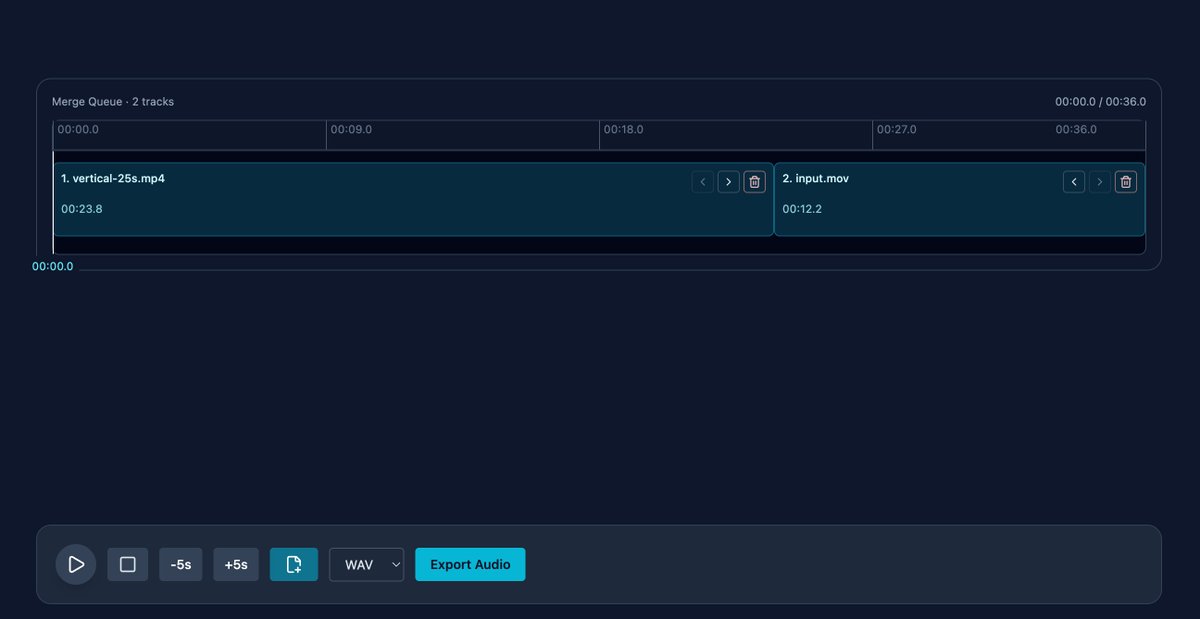Start playback with the play button
This screenshot has width=1200, height=619.
point(76,564)
